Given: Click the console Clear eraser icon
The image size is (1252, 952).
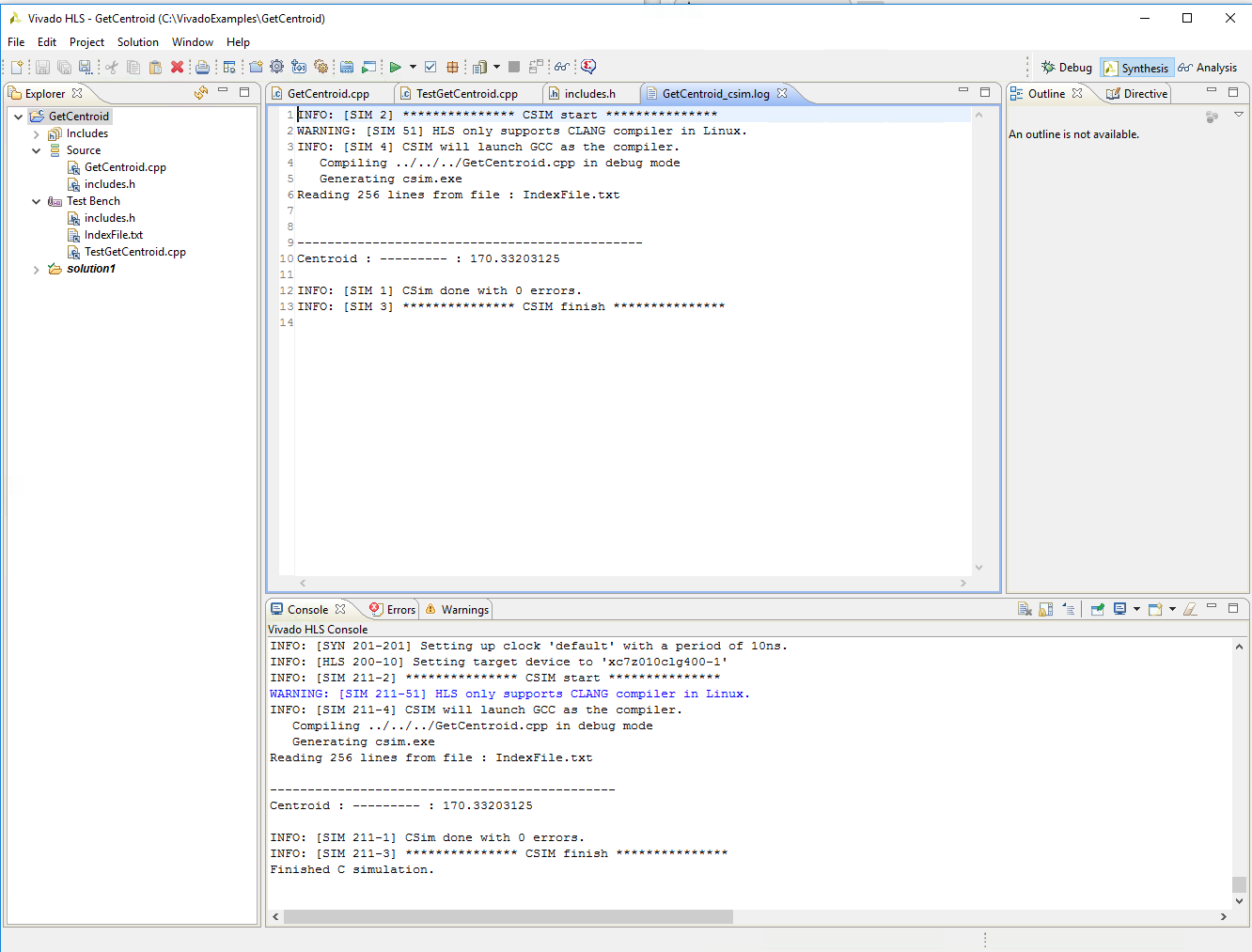Looking at the screenshot, I should 1190,609.
